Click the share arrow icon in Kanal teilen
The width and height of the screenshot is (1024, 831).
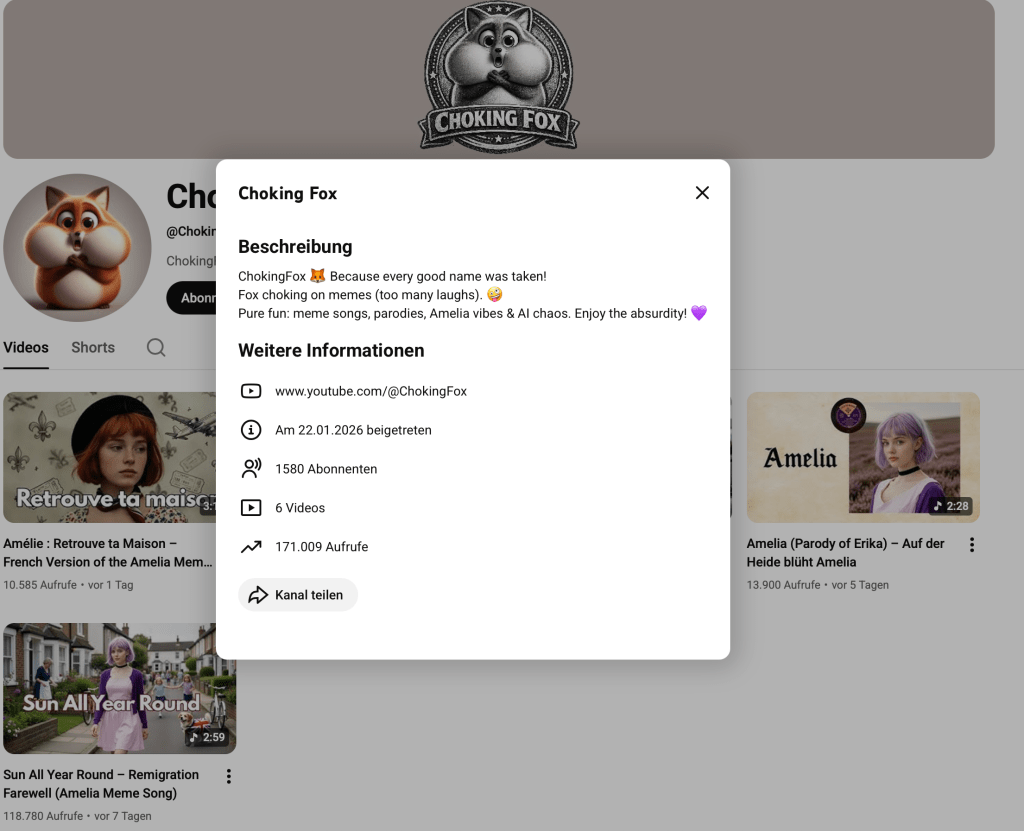258,595
